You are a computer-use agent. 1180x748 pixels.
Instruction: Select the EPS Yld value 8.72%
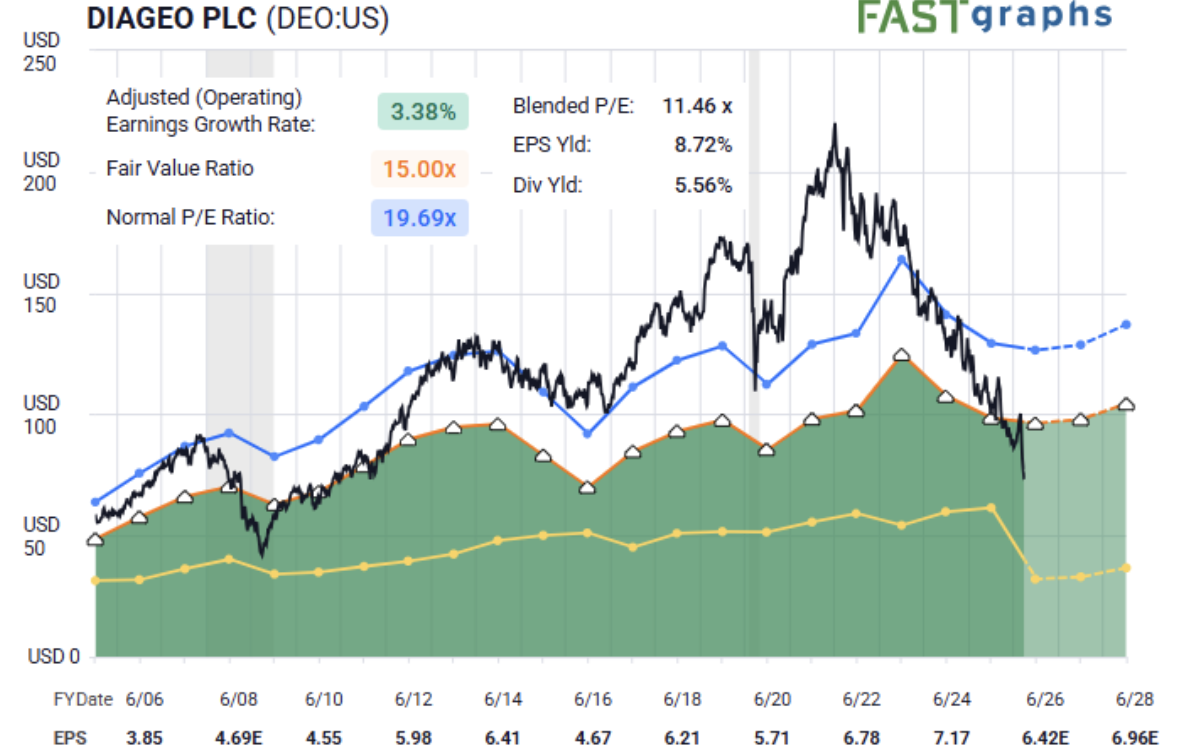(703, 144)
